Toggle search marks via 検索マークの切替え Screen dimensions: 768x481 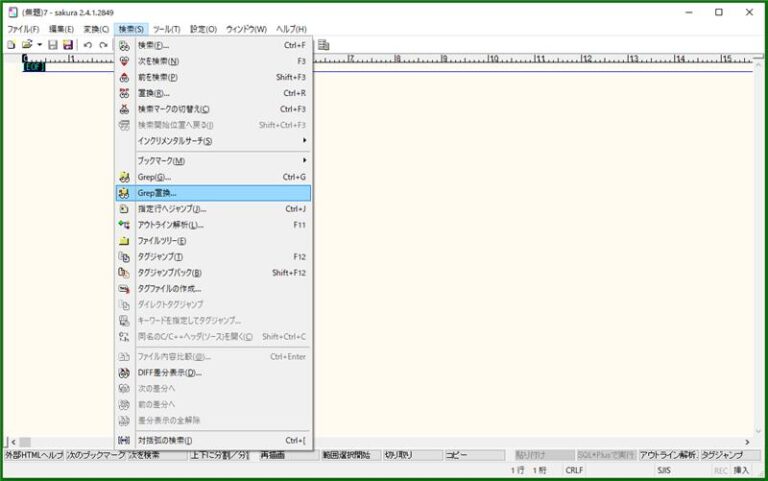point(173,109)
